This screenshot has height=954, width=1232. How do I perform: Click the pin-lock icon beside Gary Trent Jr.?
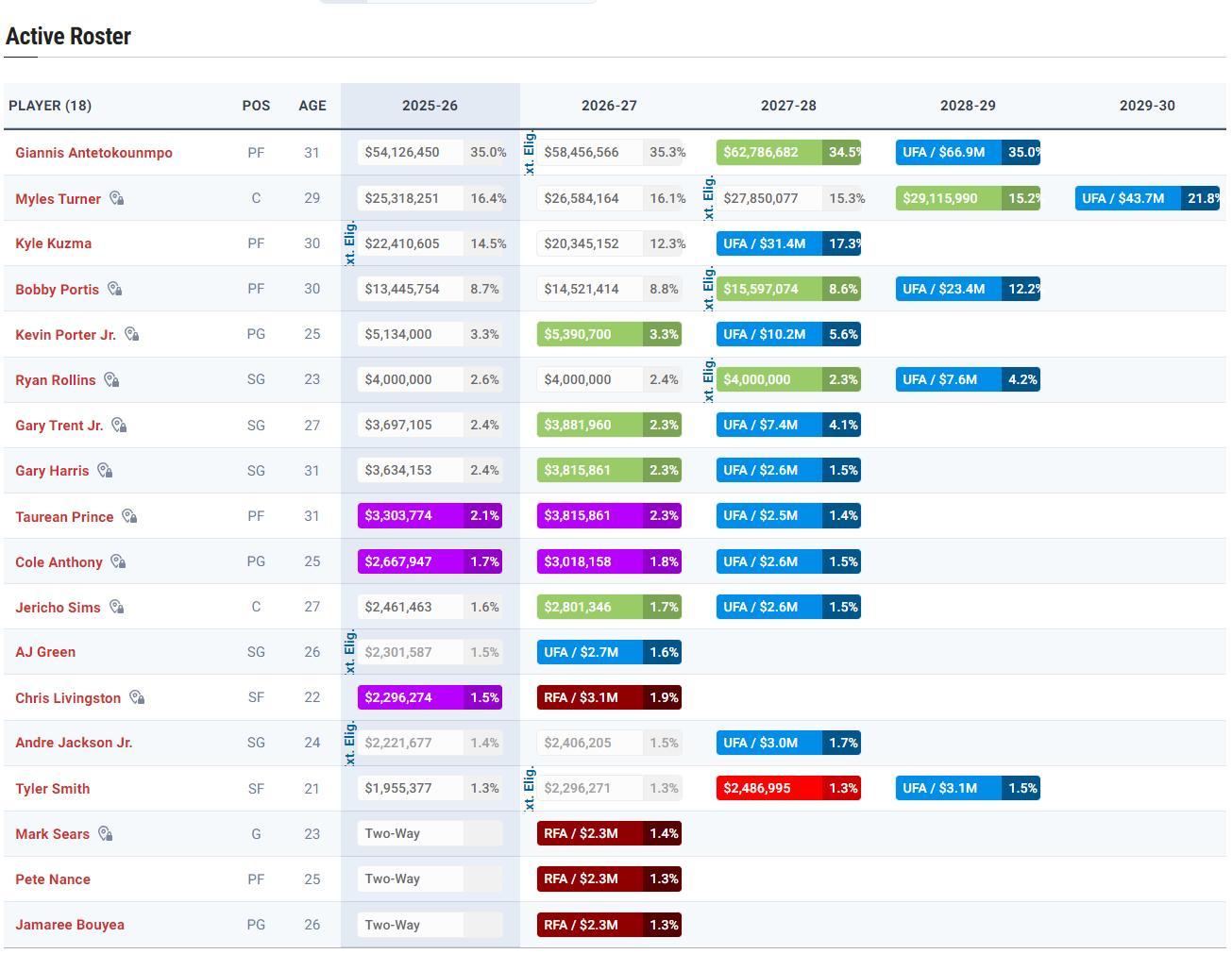pos(119,425)
